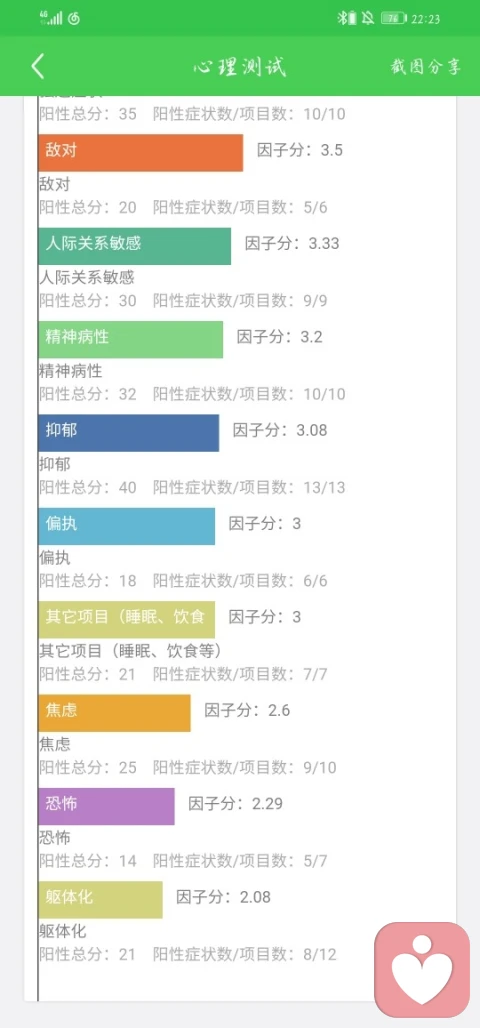The image size is (480, 1028).
Task: Tap the 心理测试 page title
Action: (240, 67)
